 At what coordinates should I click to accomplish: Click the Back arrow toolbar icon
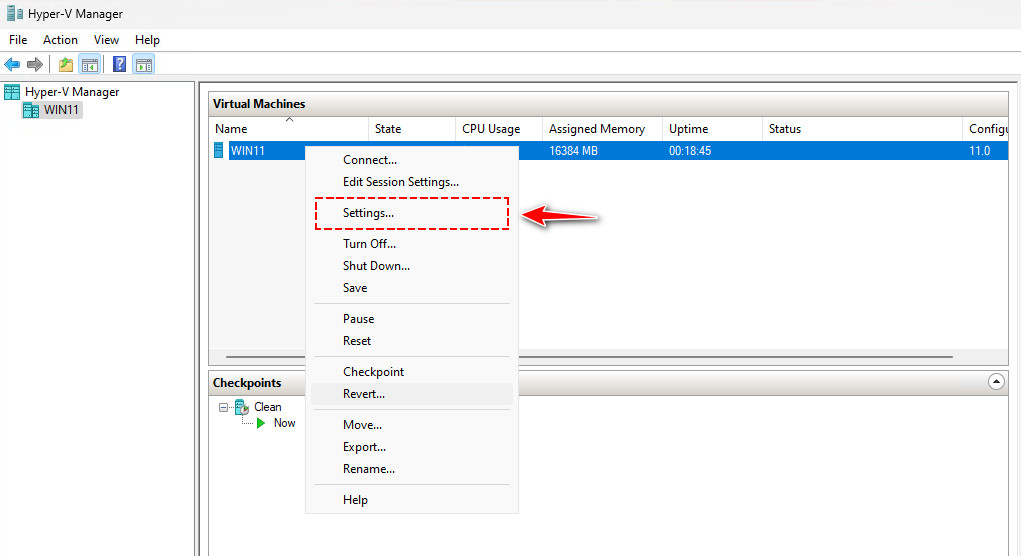[x=12, y=64]
